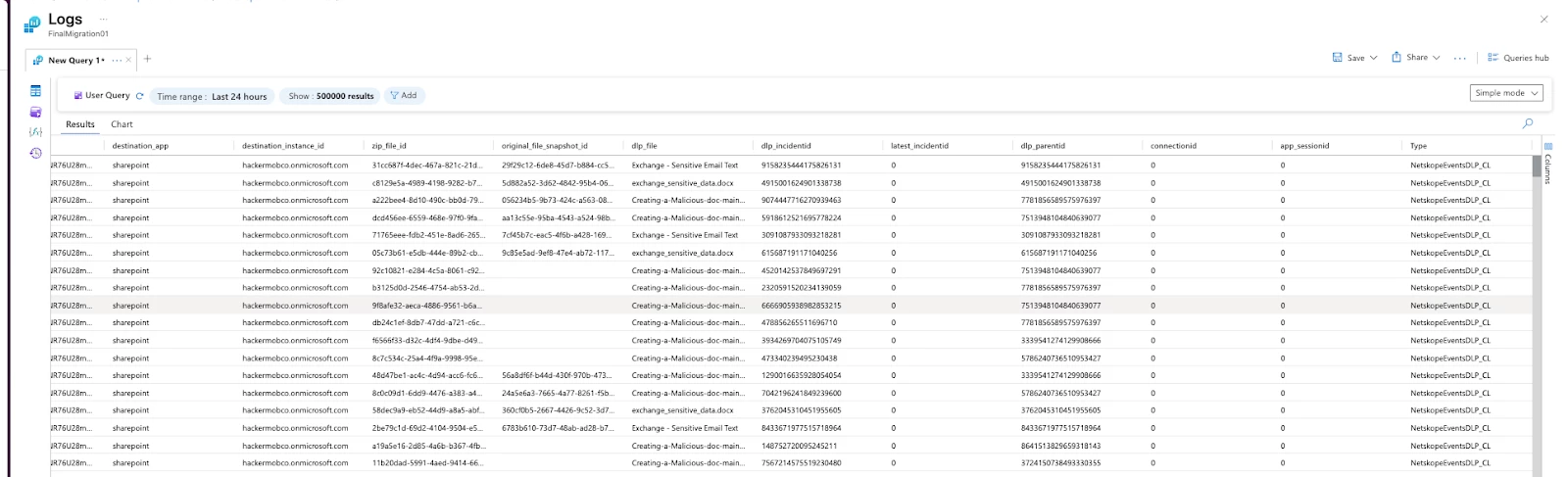Change the time range Last 24 hours
The width and height of the screenshot is (1568, 477).
click(212, 96)
